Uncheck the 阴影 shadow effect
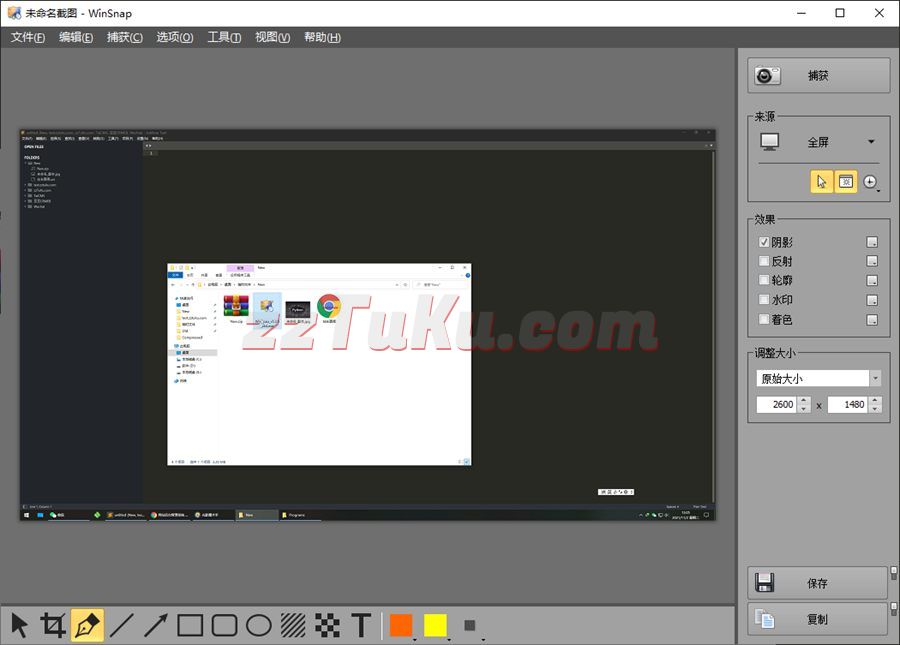This screenshot has height=645, width=900. pos(765,242)
